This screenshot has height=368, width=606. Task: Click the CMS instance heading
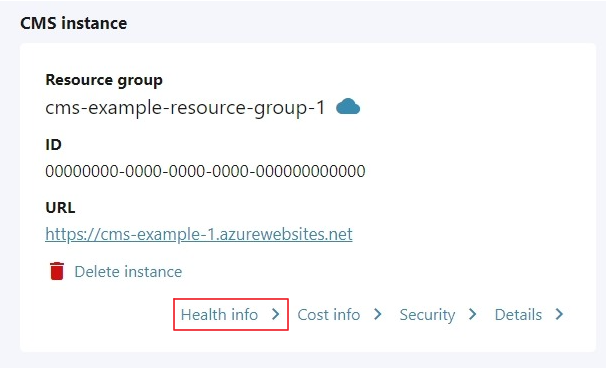73,23
